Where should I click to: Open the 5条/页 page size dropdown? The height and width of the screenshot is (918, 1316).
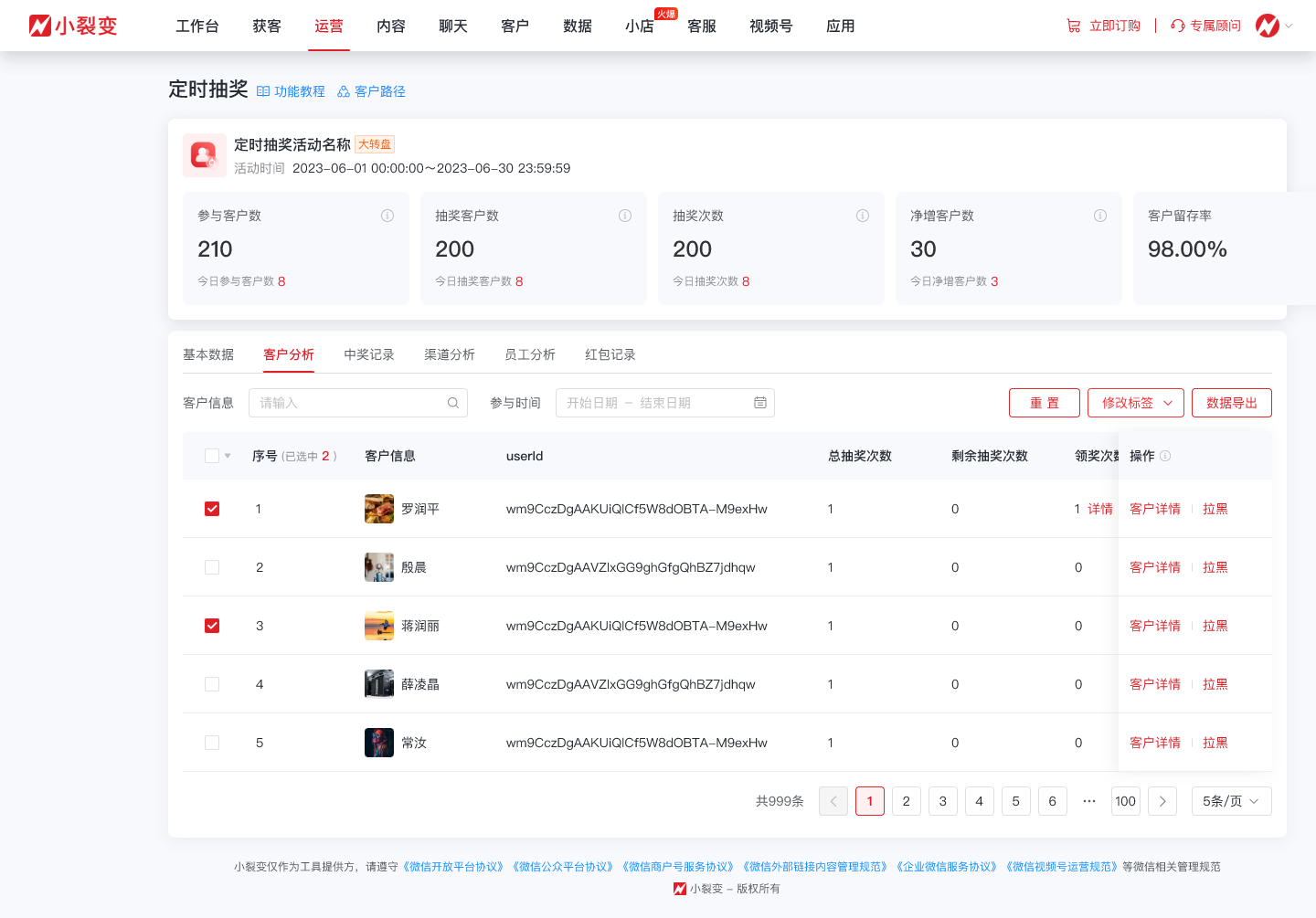1232,801
